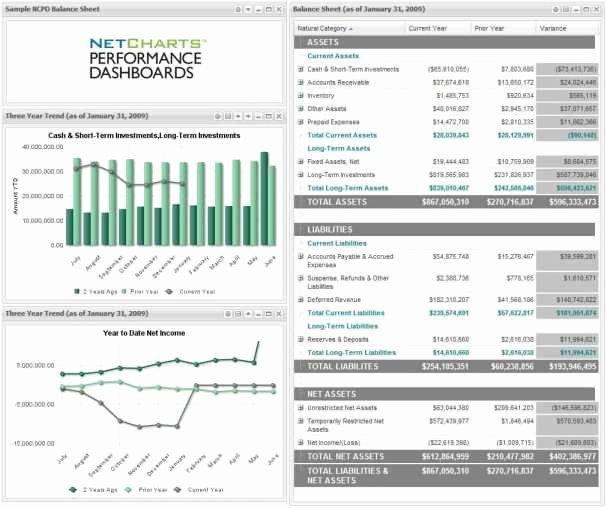Maximize the Balance Sheet panel
Image resolution: width=607 pixels, height=508 pixels.
click(586, 10)
